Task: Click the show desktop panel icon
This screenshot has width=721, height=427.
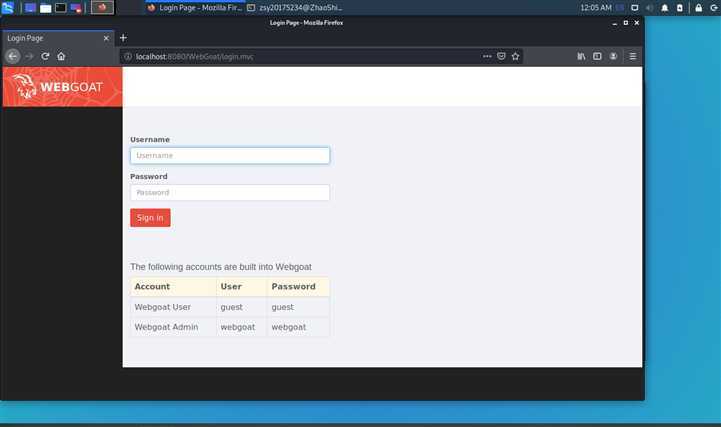Action: (30, 8)
